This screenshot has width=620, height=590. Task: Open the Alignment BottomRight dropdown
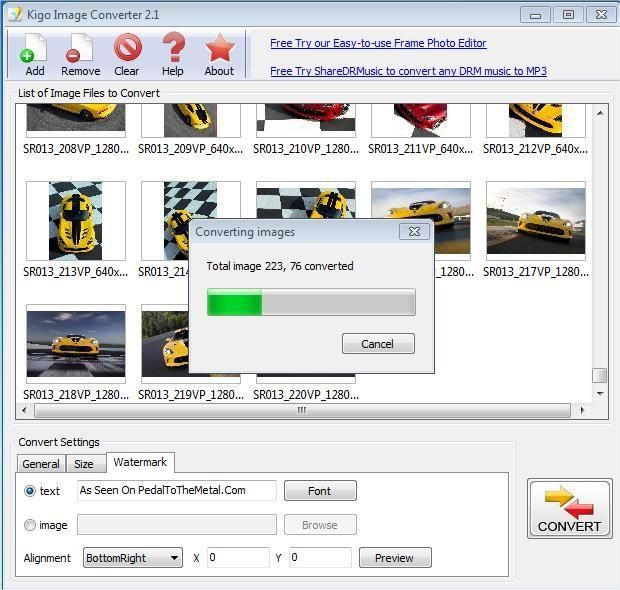coord(132,558)
